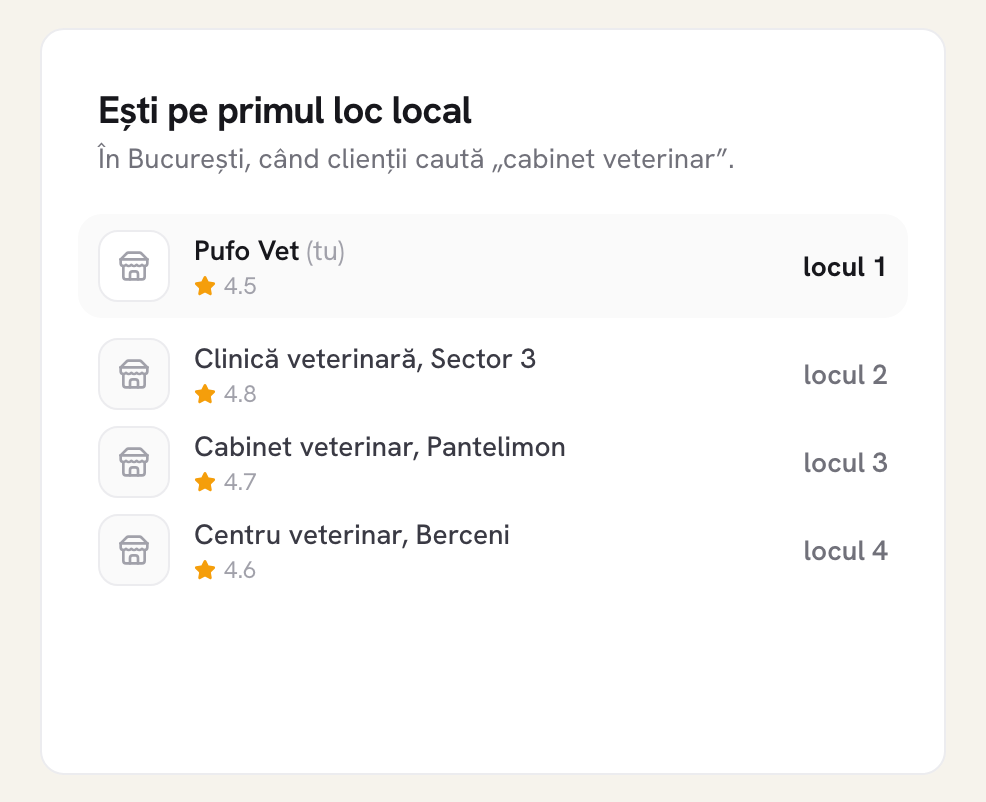Click the star icon next to 4.8
Viewport: 986px width, 802px height.
tap(205, 394)
